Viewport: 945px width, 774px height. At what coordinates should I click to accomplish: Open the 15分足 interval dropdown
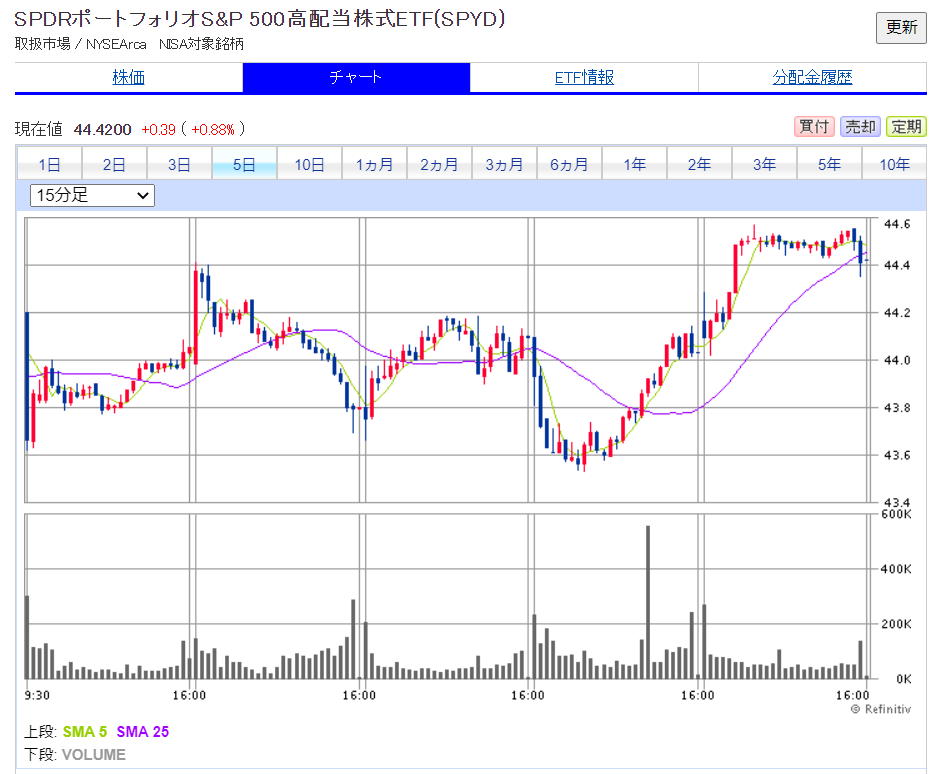pos(92,195)
